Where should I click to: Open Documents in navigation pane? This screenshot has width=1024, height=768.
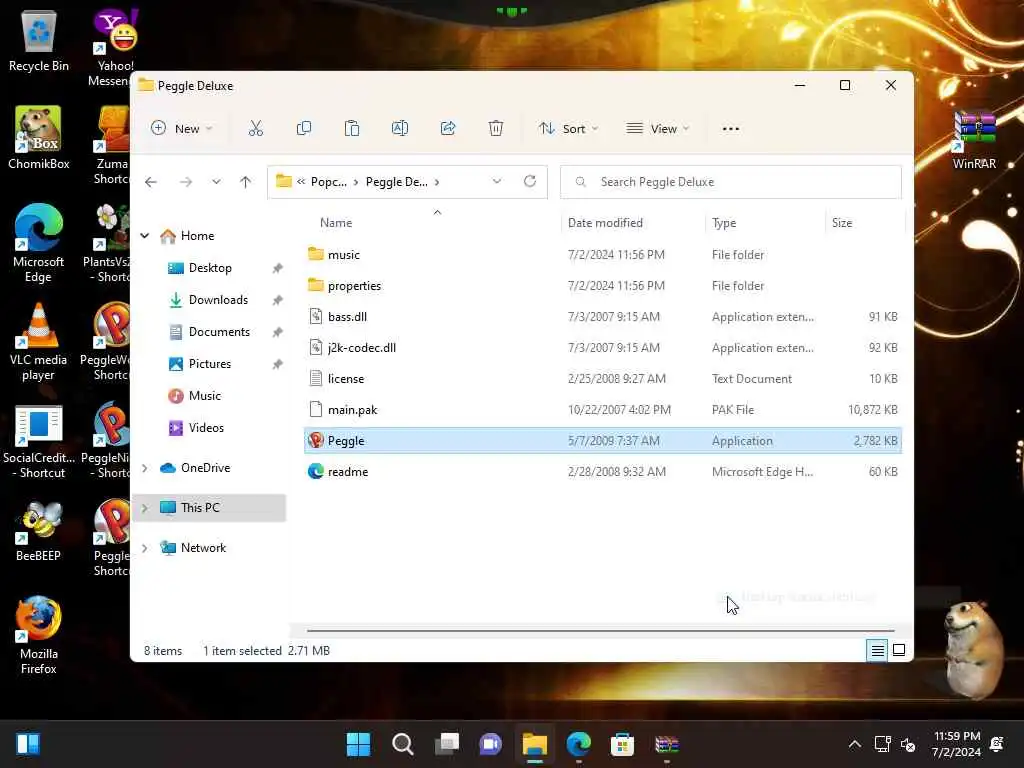219,332
